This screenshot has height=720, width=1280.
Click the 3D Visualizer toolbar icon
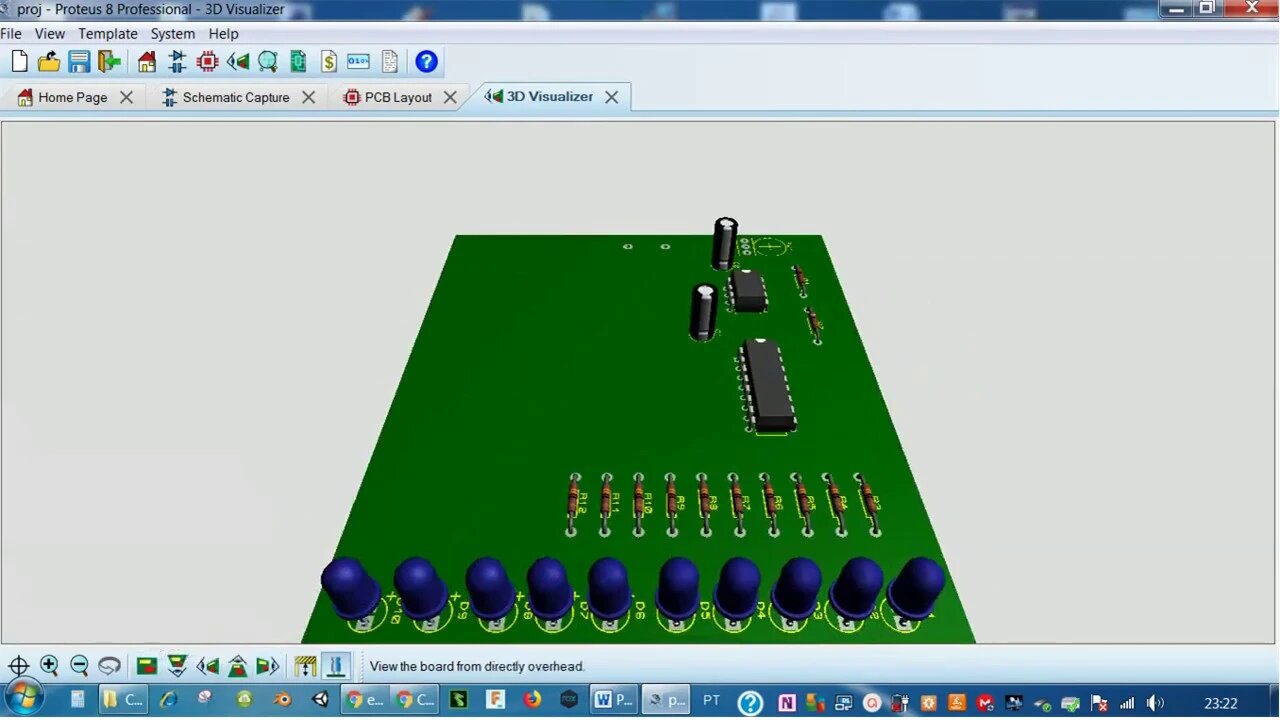pos(238,62)
